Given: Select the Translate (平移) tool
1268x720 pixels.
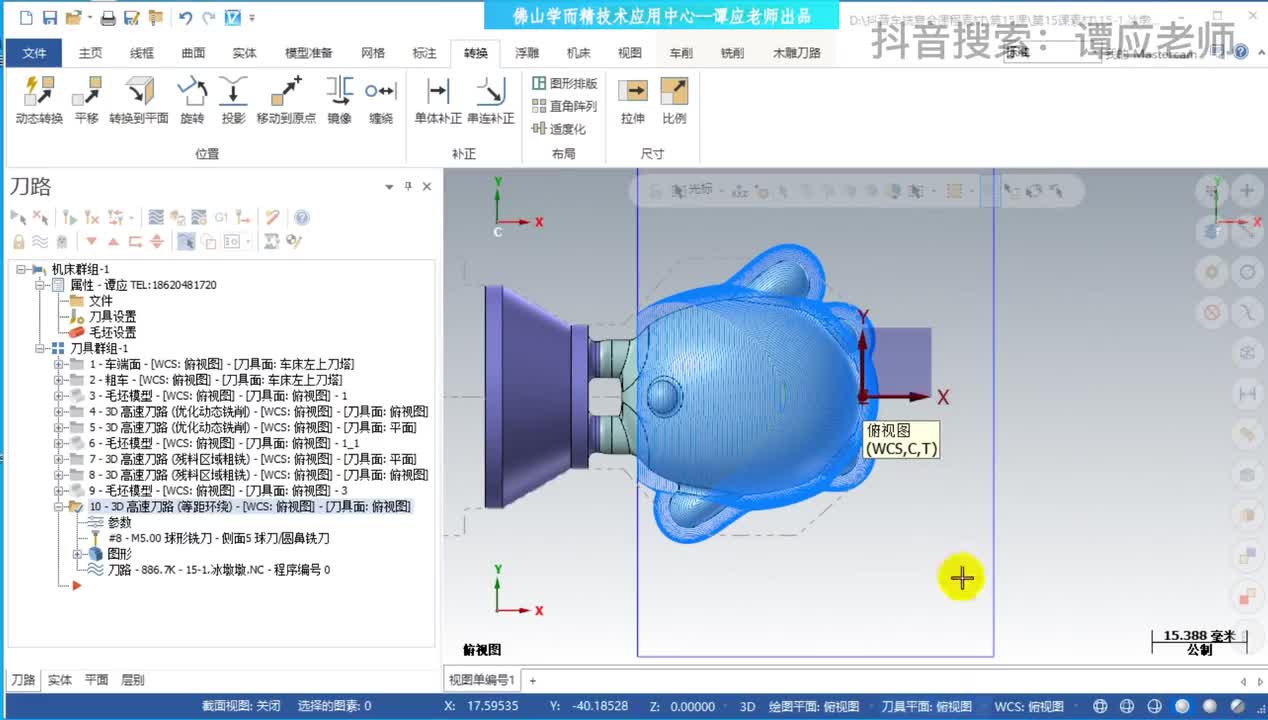Looking at the screenshot, I should click(87, 100).
